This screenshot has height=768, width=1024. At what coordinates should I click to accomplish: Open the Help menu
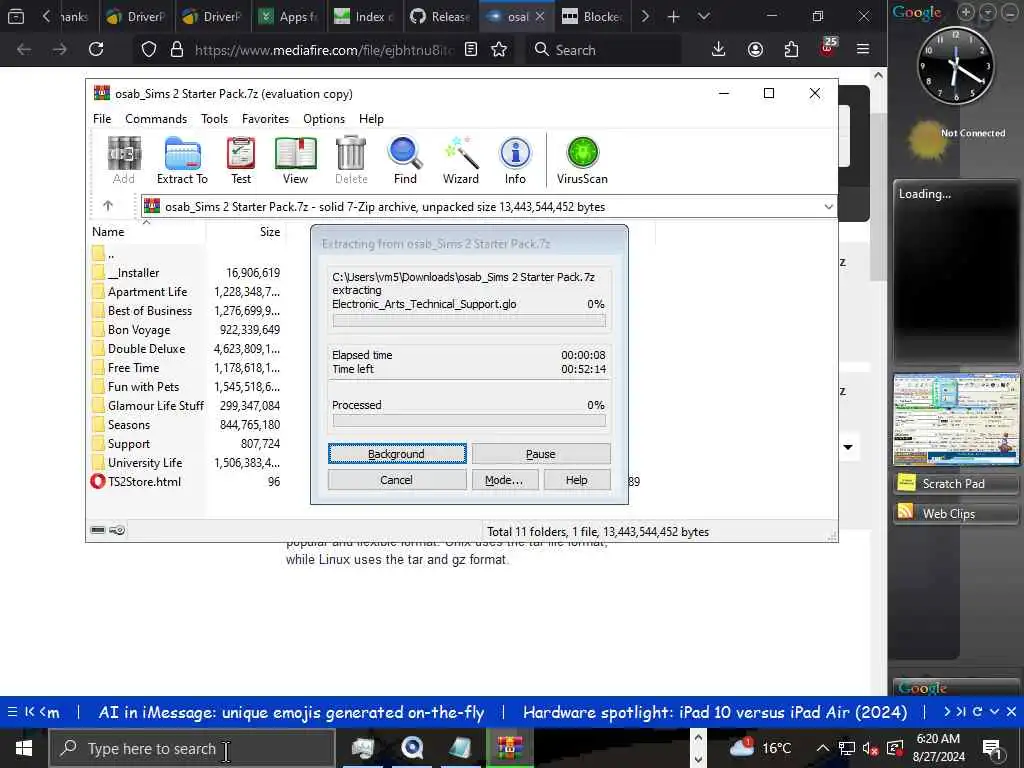tap(371, 119)
